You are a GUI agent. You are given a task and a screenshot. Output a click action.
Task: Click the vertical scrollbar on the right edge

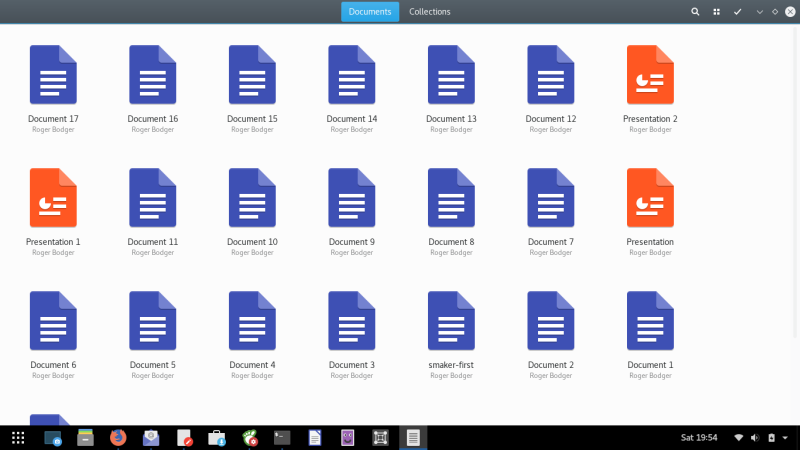point(795,184)
